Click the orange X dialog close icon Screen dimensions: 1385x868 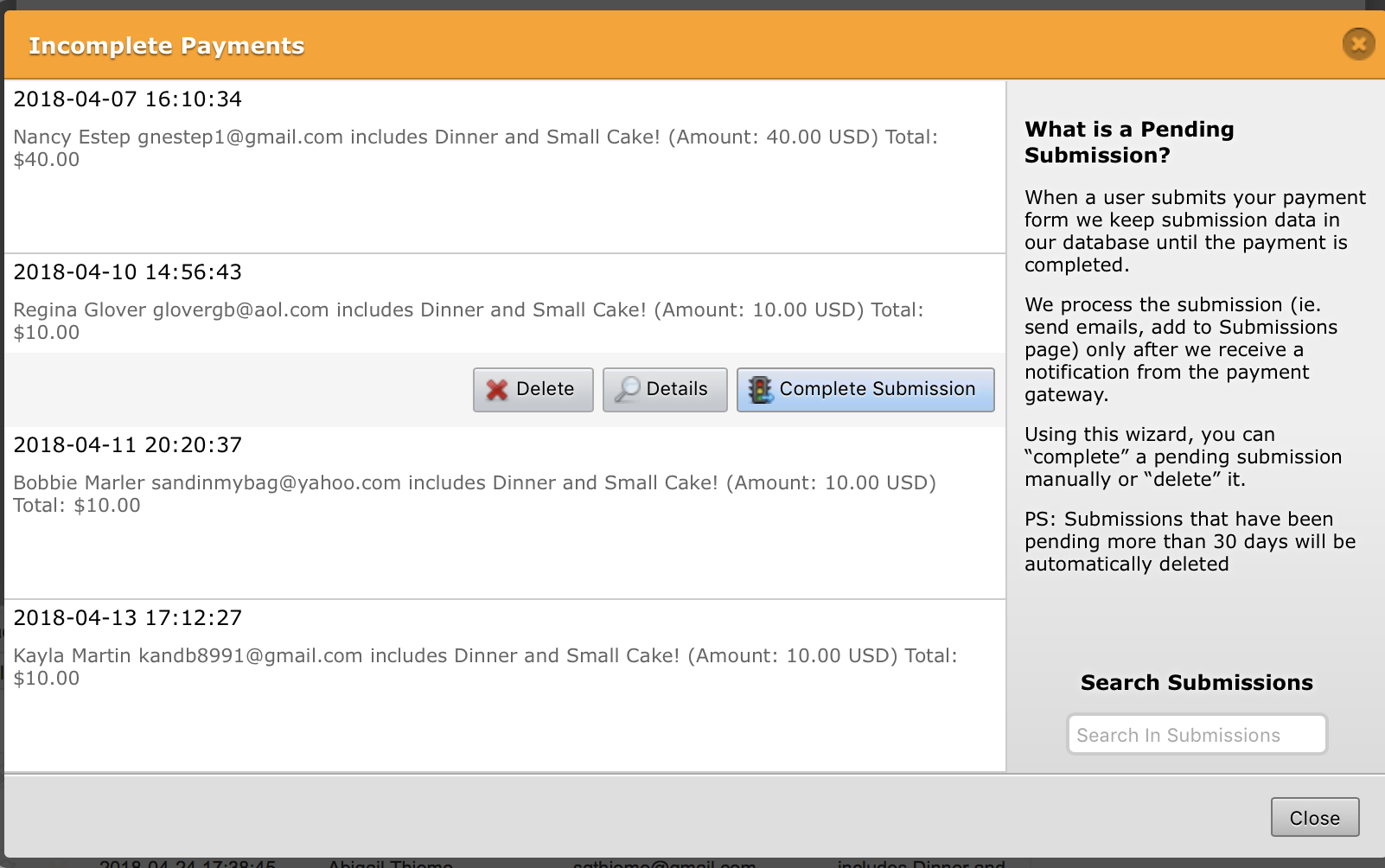click(x=1357, y=43)
